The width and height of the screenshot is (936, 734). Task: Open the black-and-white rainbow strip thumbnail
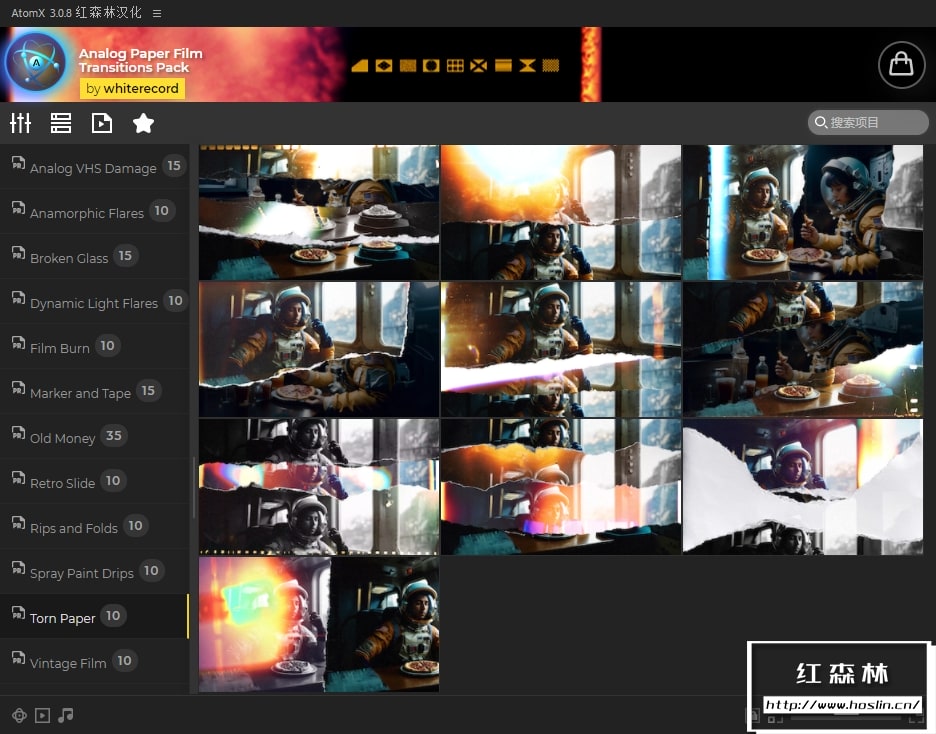319,486
